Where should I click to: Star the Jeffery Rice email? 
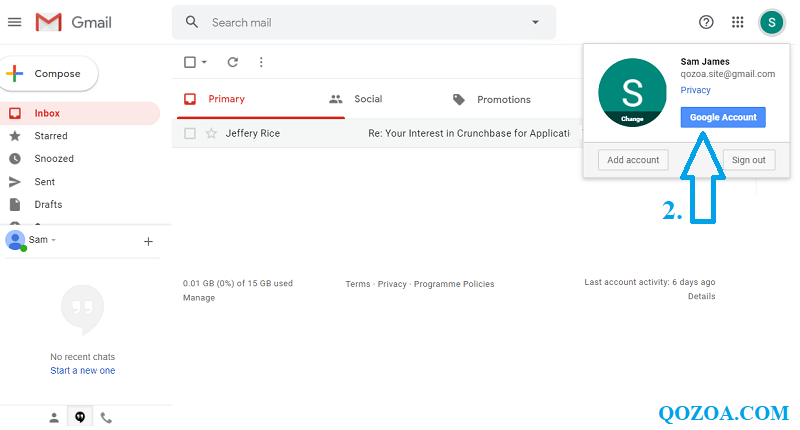point(211,134)
